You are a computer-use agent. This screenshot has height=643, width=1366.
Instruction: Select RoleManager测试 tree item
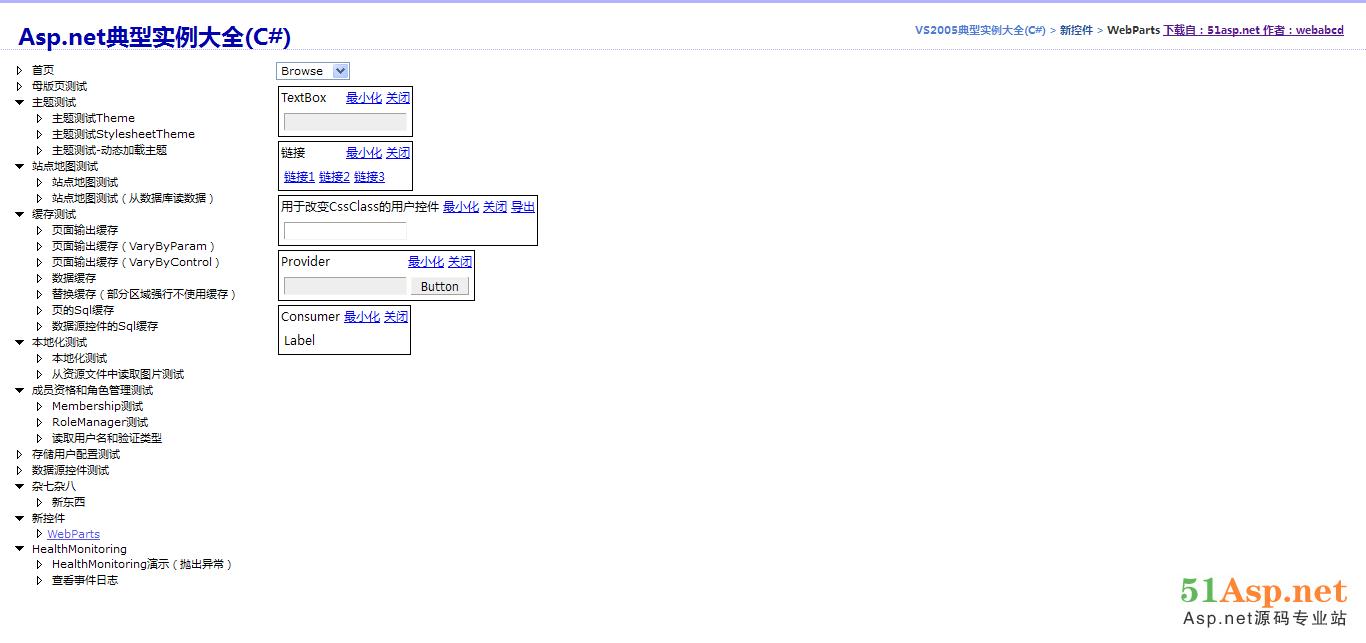(100, 422)
